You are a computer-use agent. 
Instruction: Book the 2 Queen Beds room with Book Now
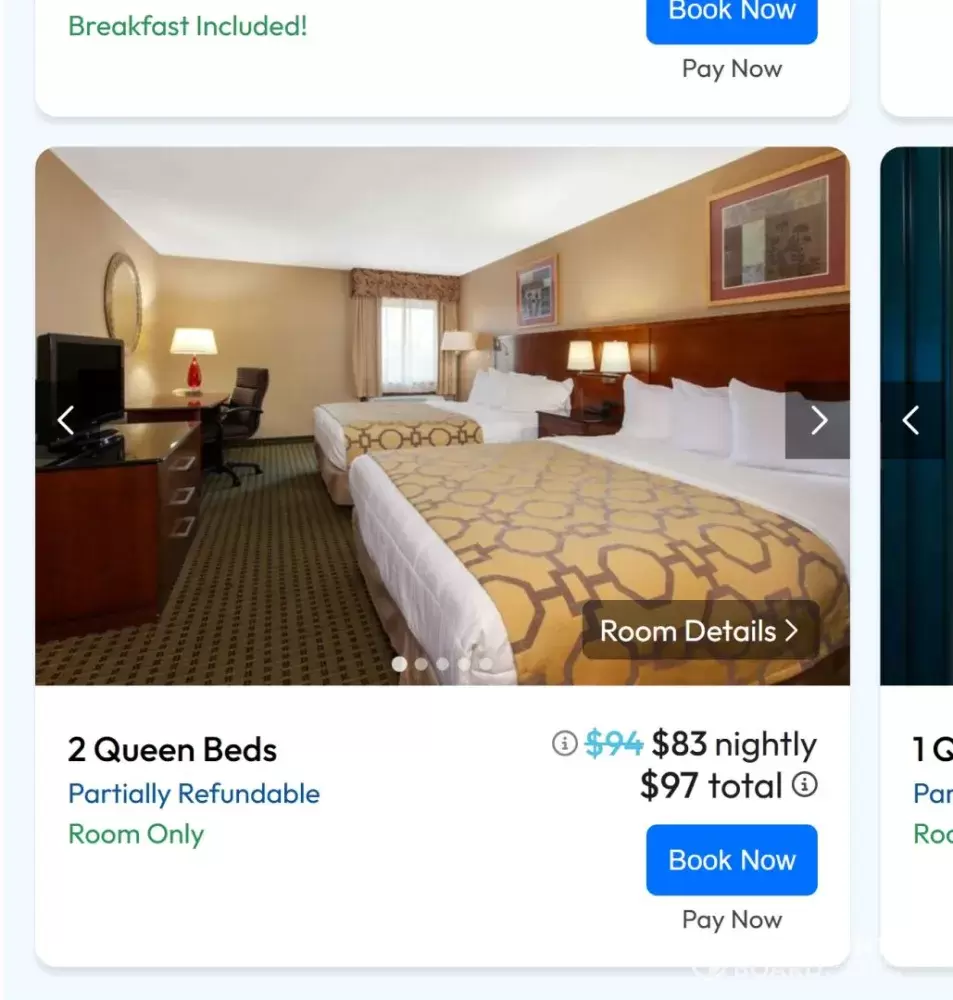tap(732, 860)
